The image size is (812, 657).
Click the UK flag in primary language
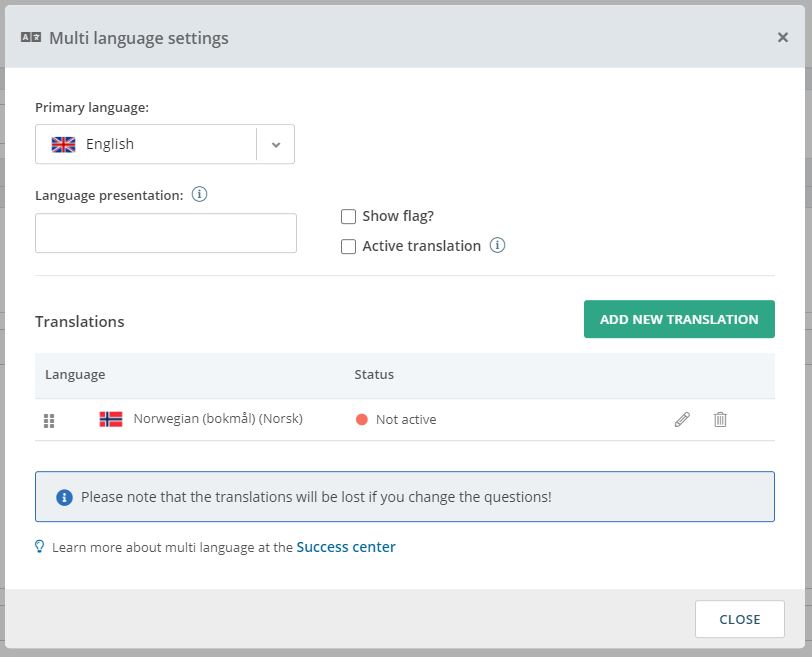(x=64, y=144)
